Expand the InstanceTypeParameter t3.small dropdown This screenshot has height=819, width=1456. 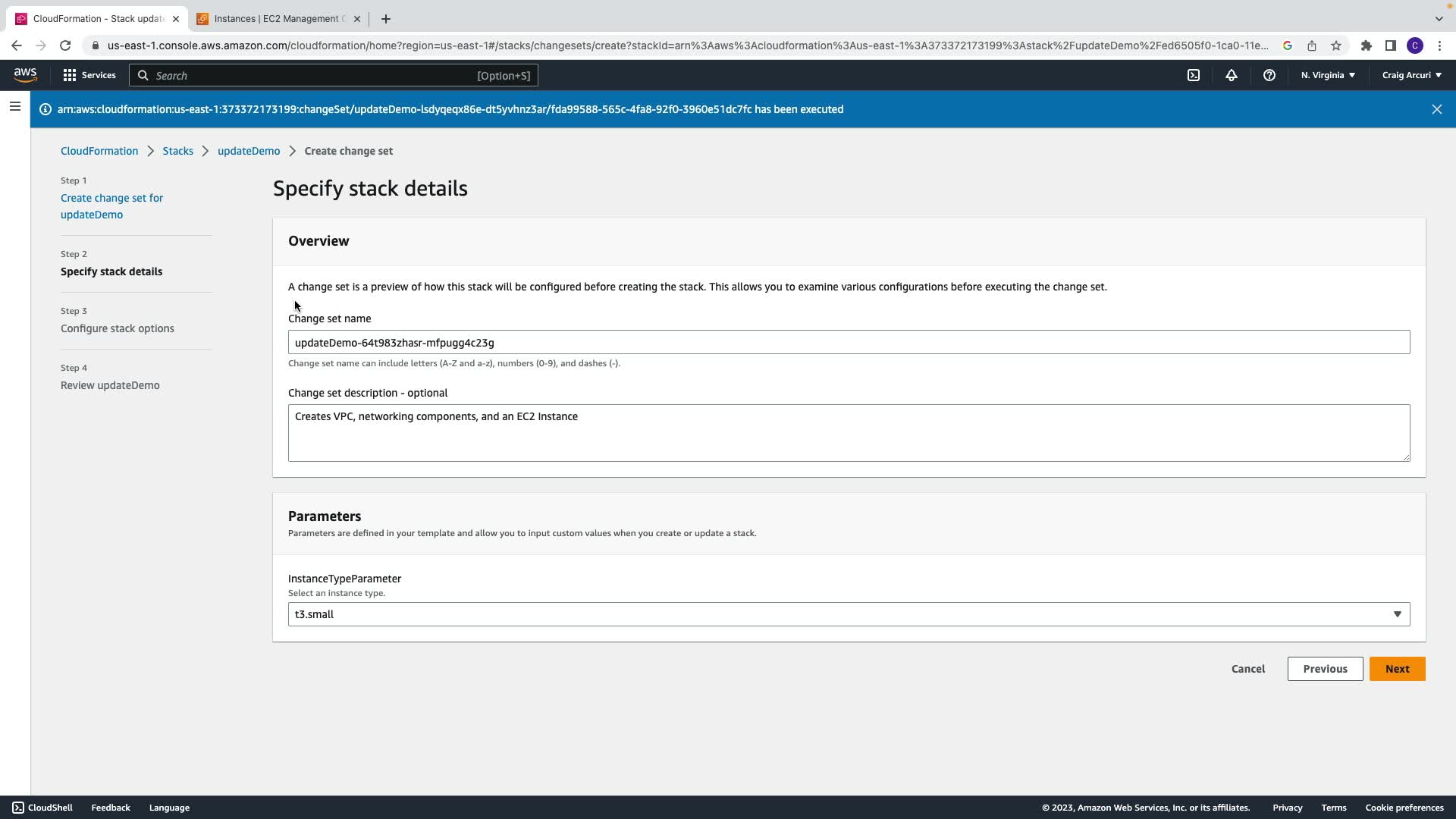click(849, 614)
